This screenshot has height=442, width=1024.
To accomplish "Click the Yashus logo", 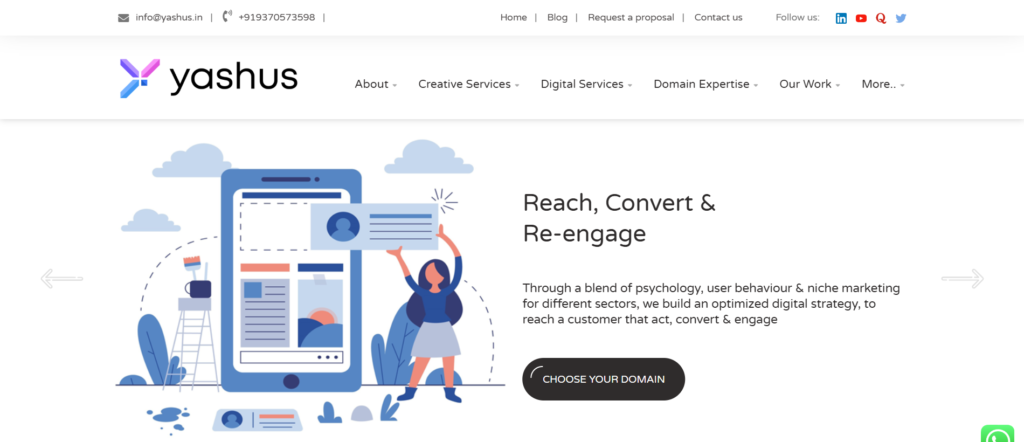I will point(208,78).
